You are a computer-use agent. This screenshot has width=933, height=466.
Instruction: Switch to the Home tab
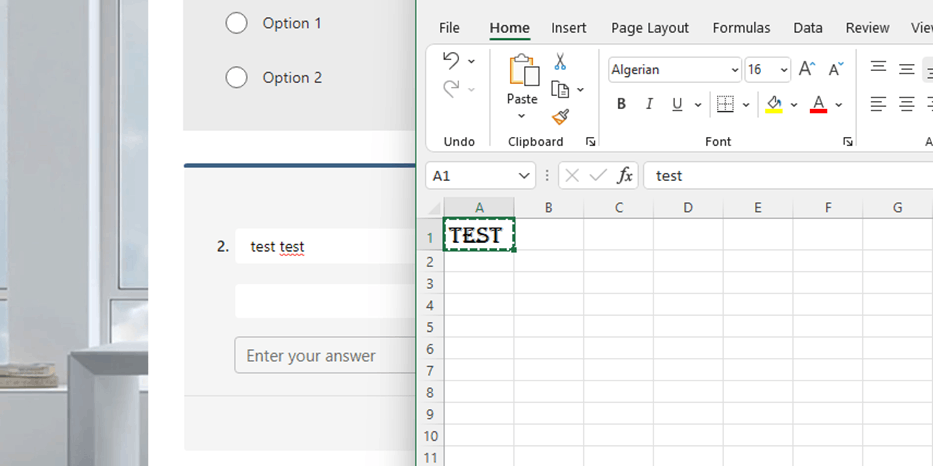[509, 28]
